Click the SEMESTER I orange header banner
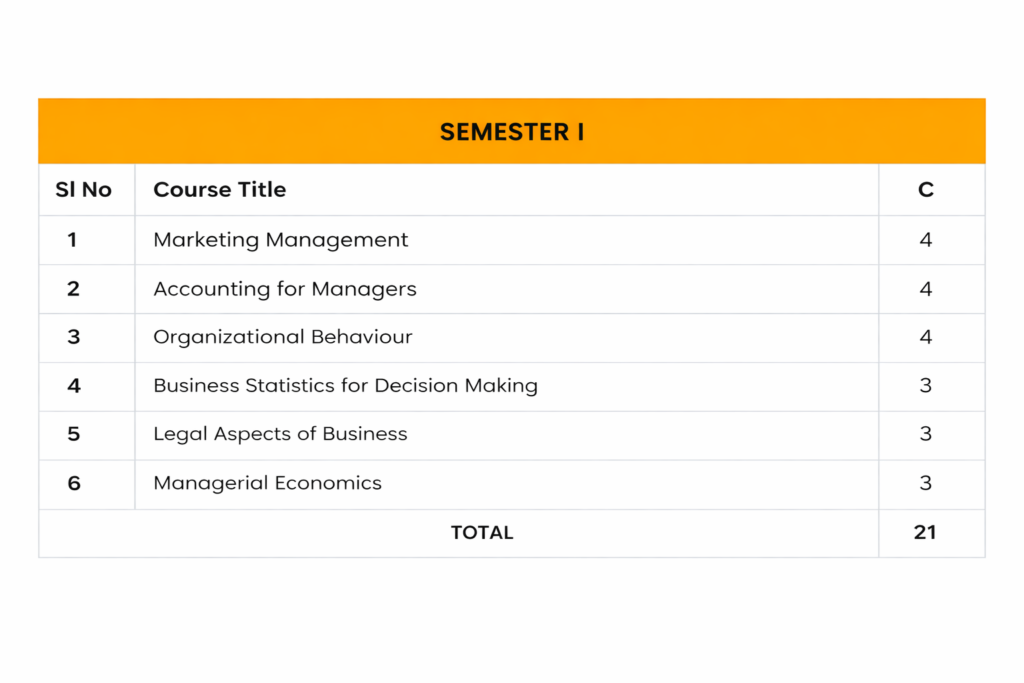This screenshot has height=683, width=1024. point(511,132)
